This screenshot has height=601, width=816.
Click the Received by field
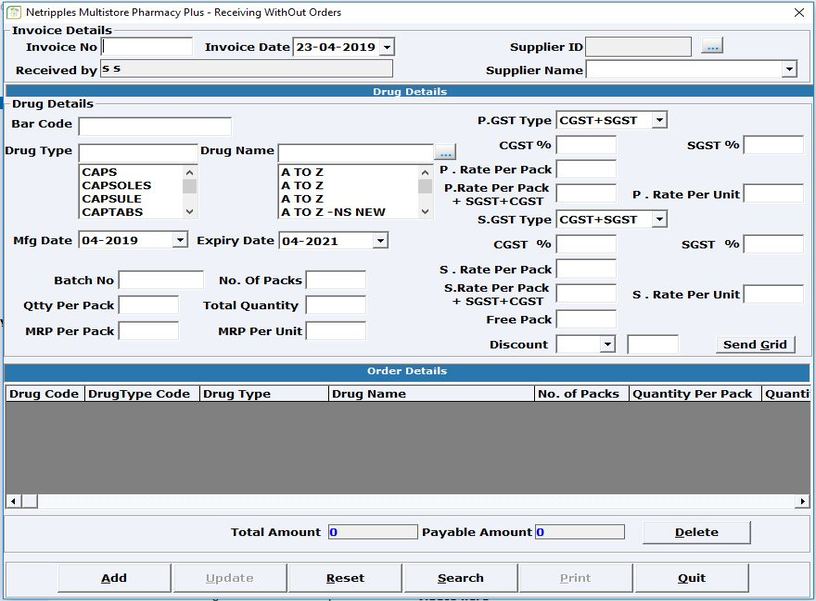click(247, 69)
